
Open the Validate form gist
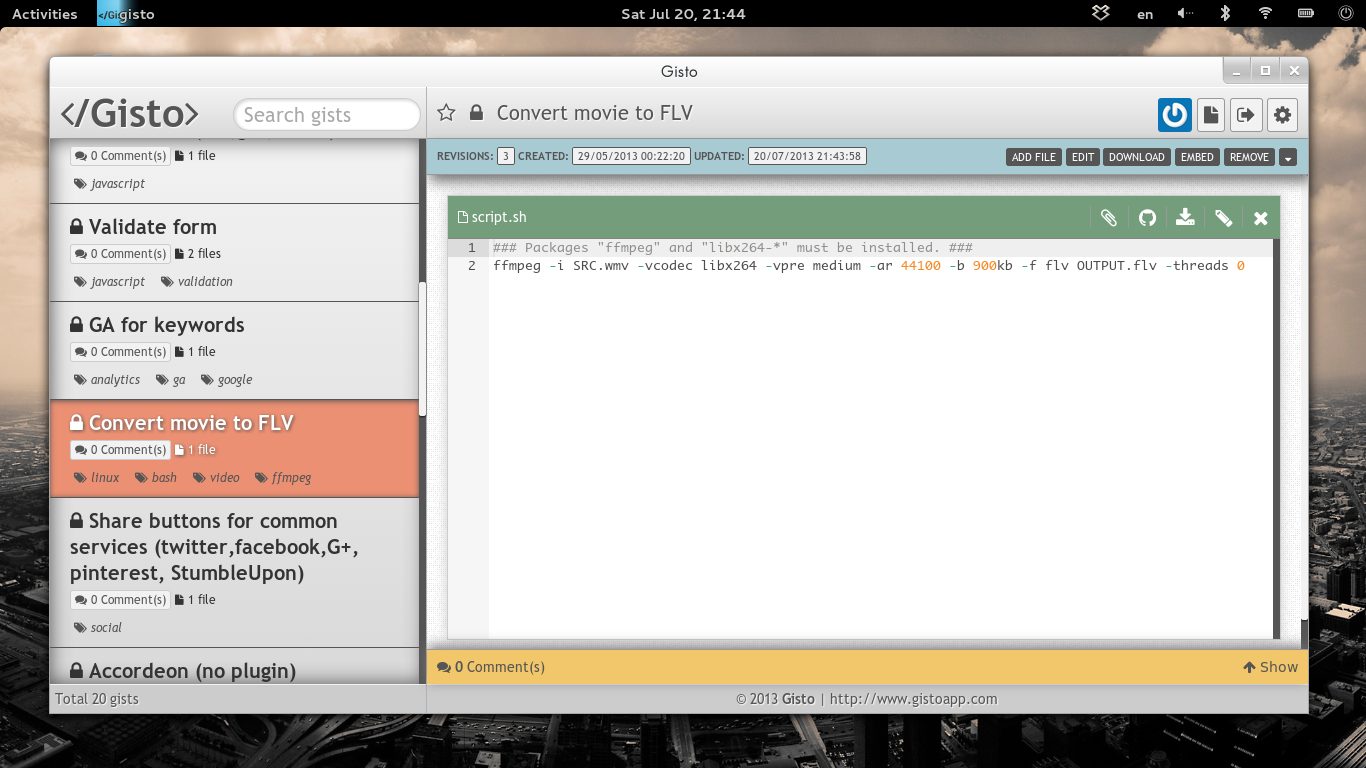point(152,227)
